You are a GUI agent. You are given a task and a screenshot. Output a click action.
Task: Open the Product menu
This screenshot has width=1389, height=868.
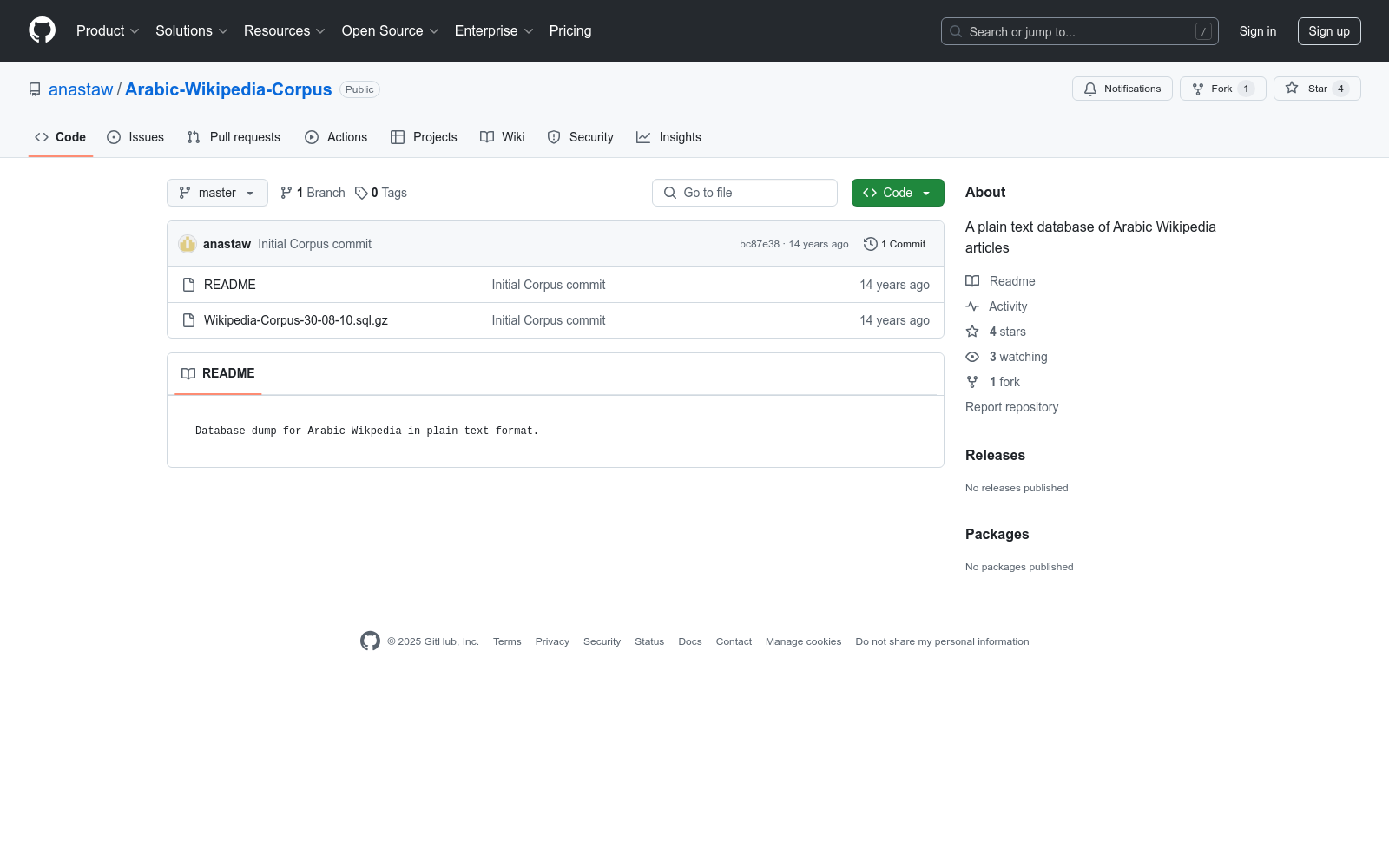(x=108, y=30)
